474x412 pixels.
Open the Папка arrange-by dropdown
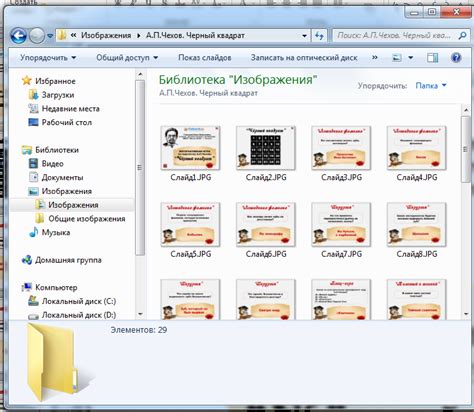[x=431, y=86]
